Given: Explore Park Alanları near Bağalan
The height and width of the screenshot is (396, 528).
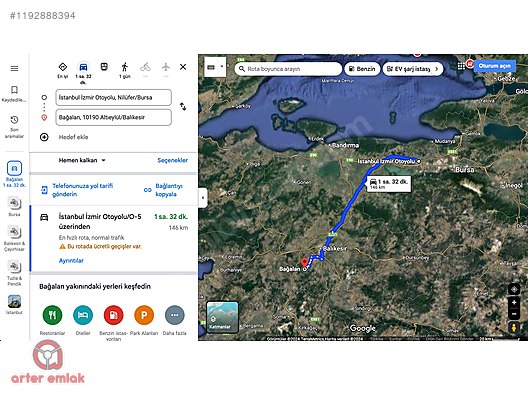Looking at the screenshot, I should click(144, 320).
